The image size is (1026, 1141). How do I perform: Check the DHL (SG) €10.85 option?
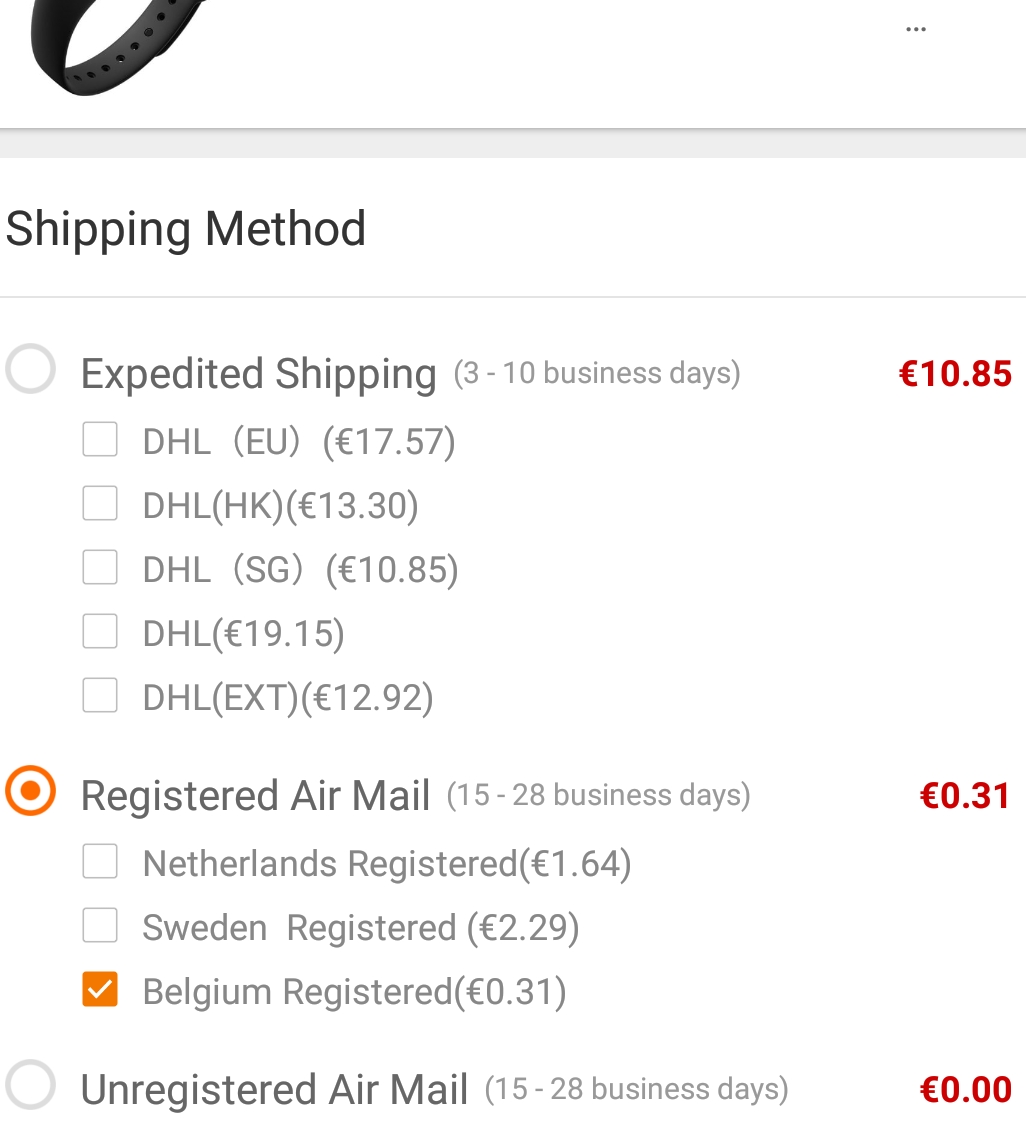[100, 568]
